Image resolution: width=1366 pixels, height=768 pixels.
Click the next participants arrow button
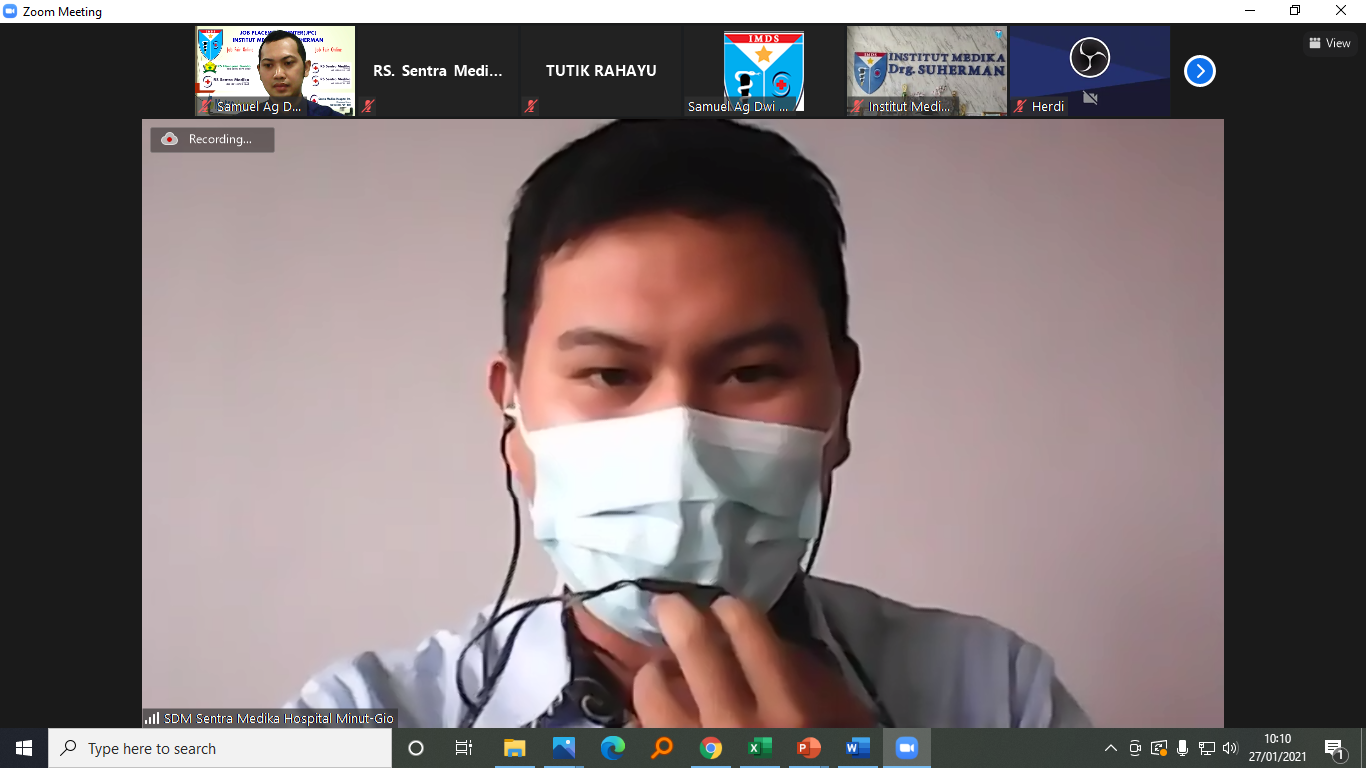coord(1199,71)
